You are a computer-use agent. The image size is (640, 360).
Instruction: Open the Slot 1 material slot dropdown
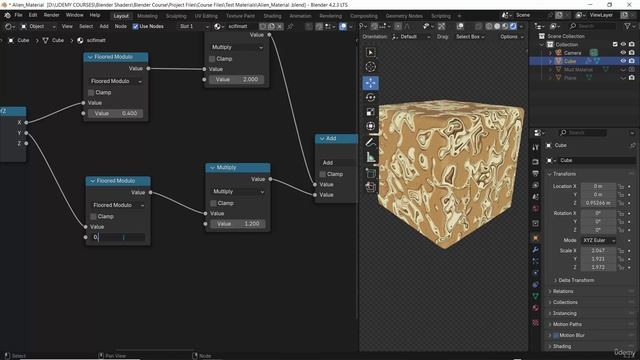click(194, 26)
